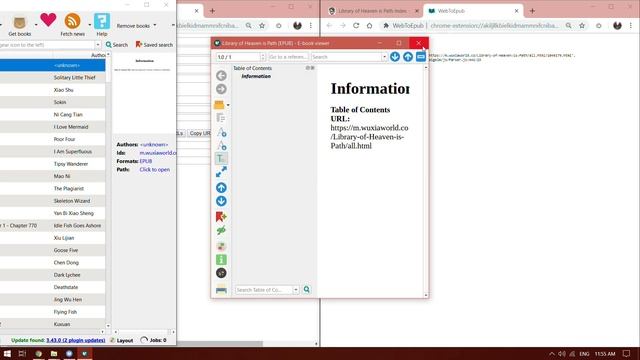The height and width of the screenshot is (360, 640).
Task: Toggle the Table of Contents sidebar button
Action: [221, 159]
